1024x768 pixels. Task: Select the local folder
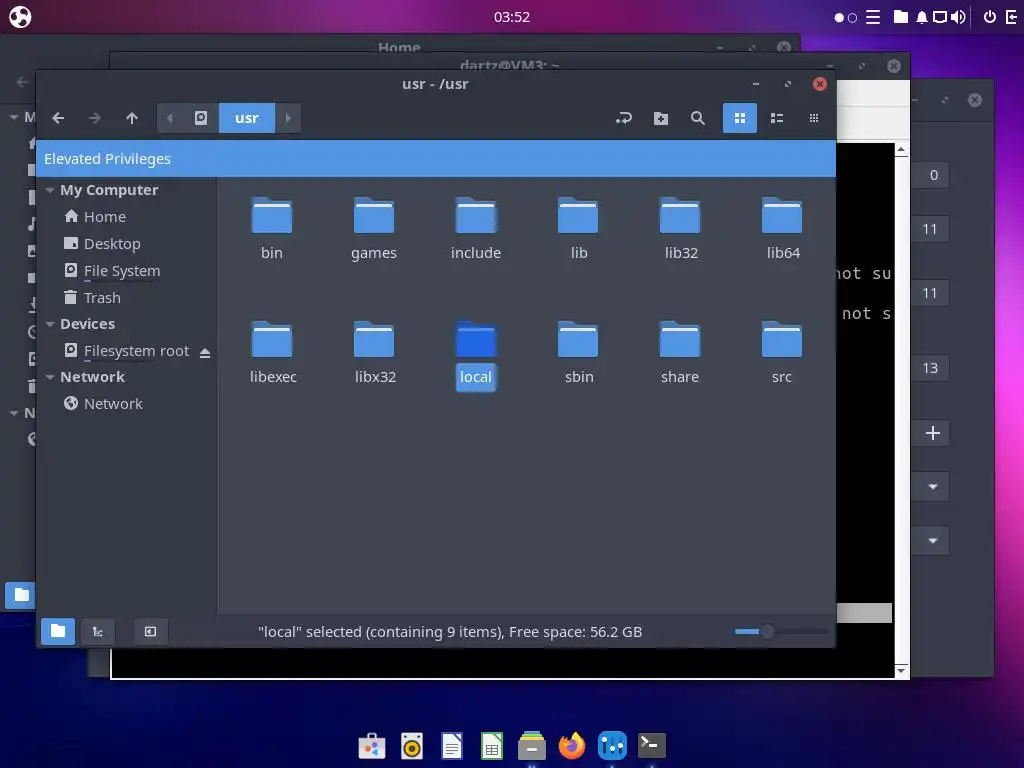476,355
